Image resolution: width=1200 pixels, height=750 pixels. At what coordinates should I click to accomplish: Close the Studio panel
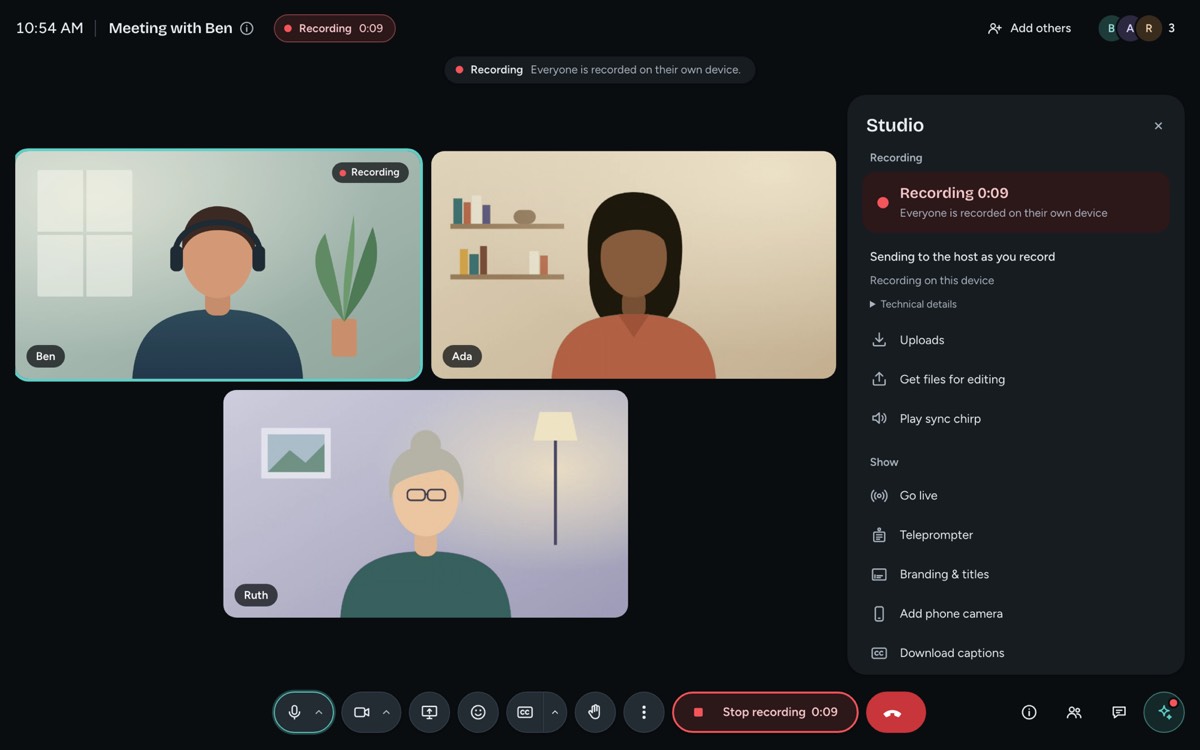[x=1158, y=126]
